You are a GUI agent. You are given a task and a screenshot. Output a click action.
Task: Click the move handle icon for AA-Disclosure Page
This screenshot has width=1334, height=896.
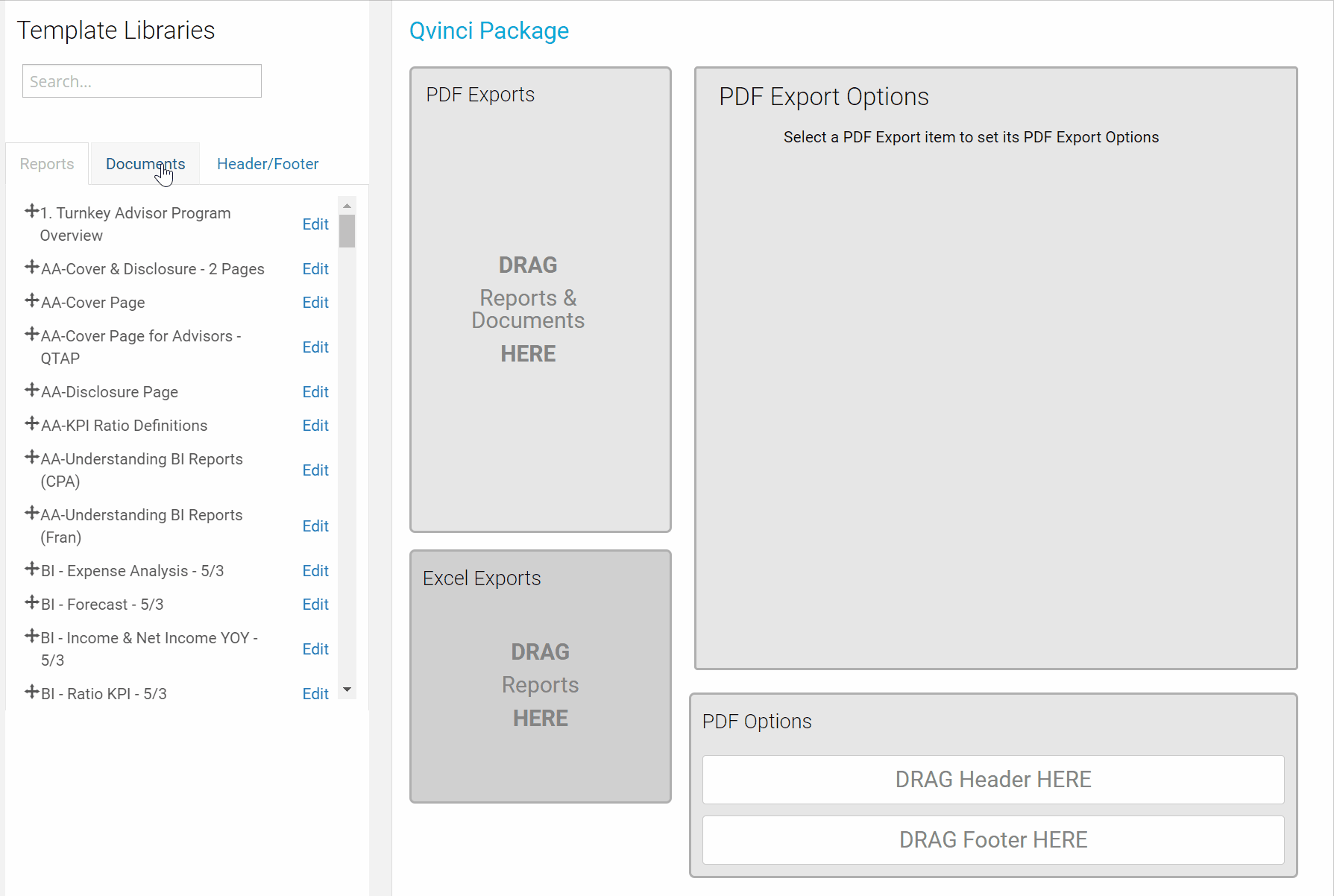[32, 390]
